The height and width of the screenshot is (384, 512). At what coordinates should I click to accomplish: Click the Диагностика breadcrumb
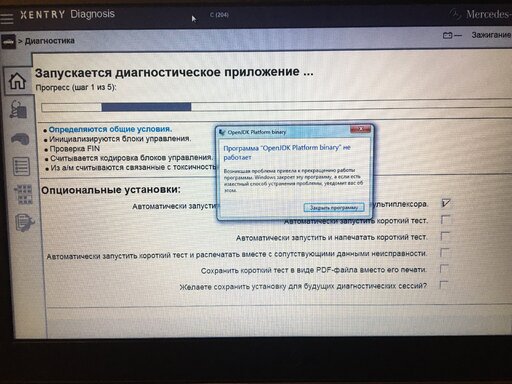50,41
